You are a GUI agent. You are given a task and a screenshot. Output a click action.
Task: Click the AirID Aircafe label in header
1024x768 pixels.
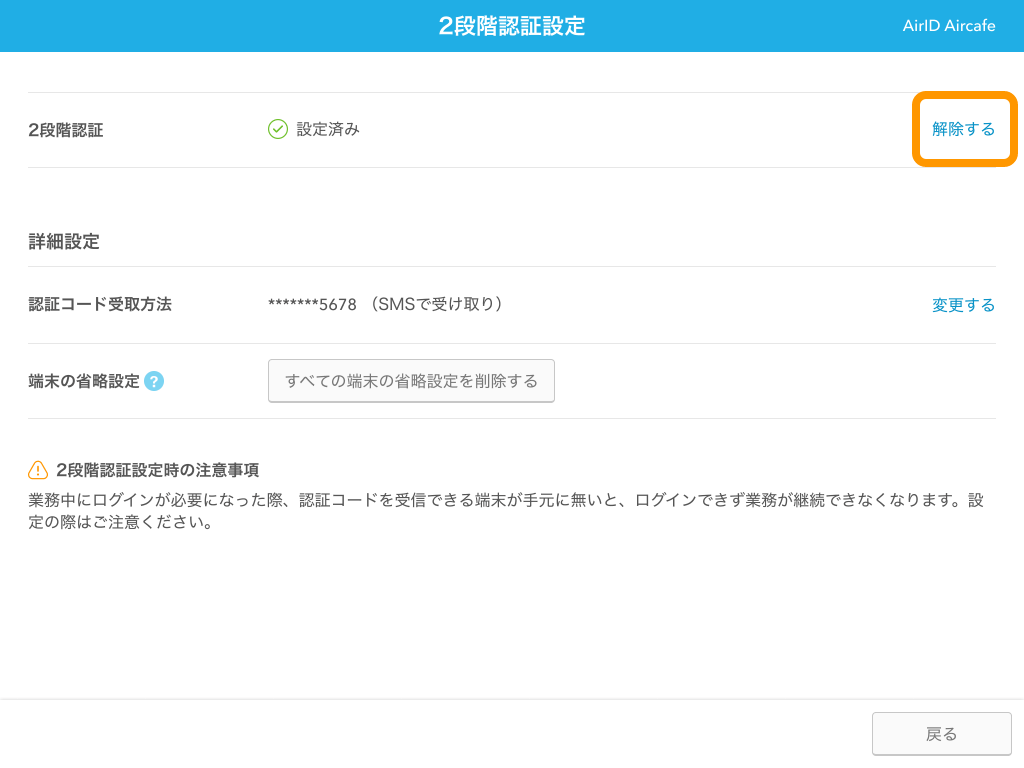click(x=947, y=25)
